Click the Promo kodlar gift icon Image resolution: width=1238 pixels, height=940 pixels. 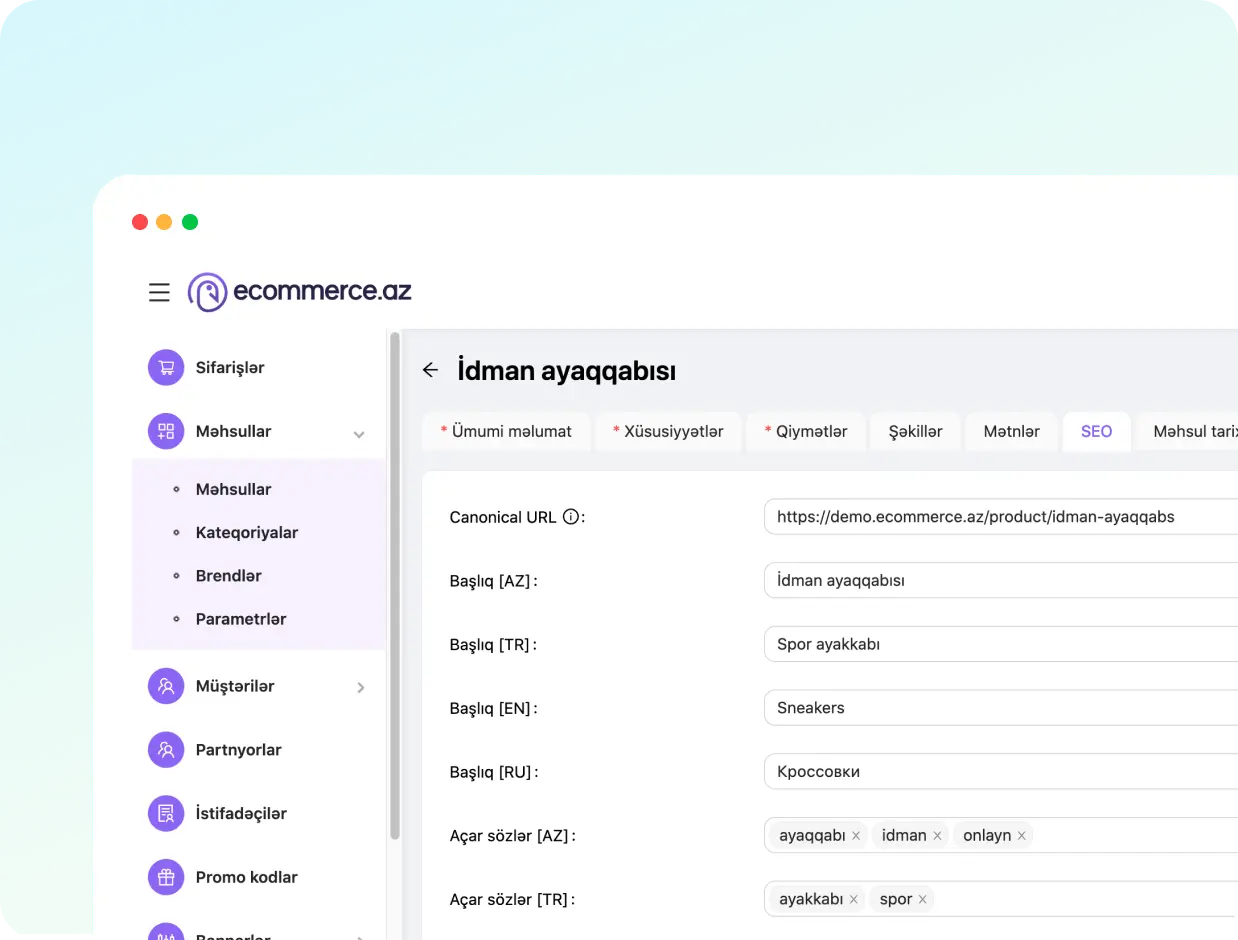click(x=166, y=877)
